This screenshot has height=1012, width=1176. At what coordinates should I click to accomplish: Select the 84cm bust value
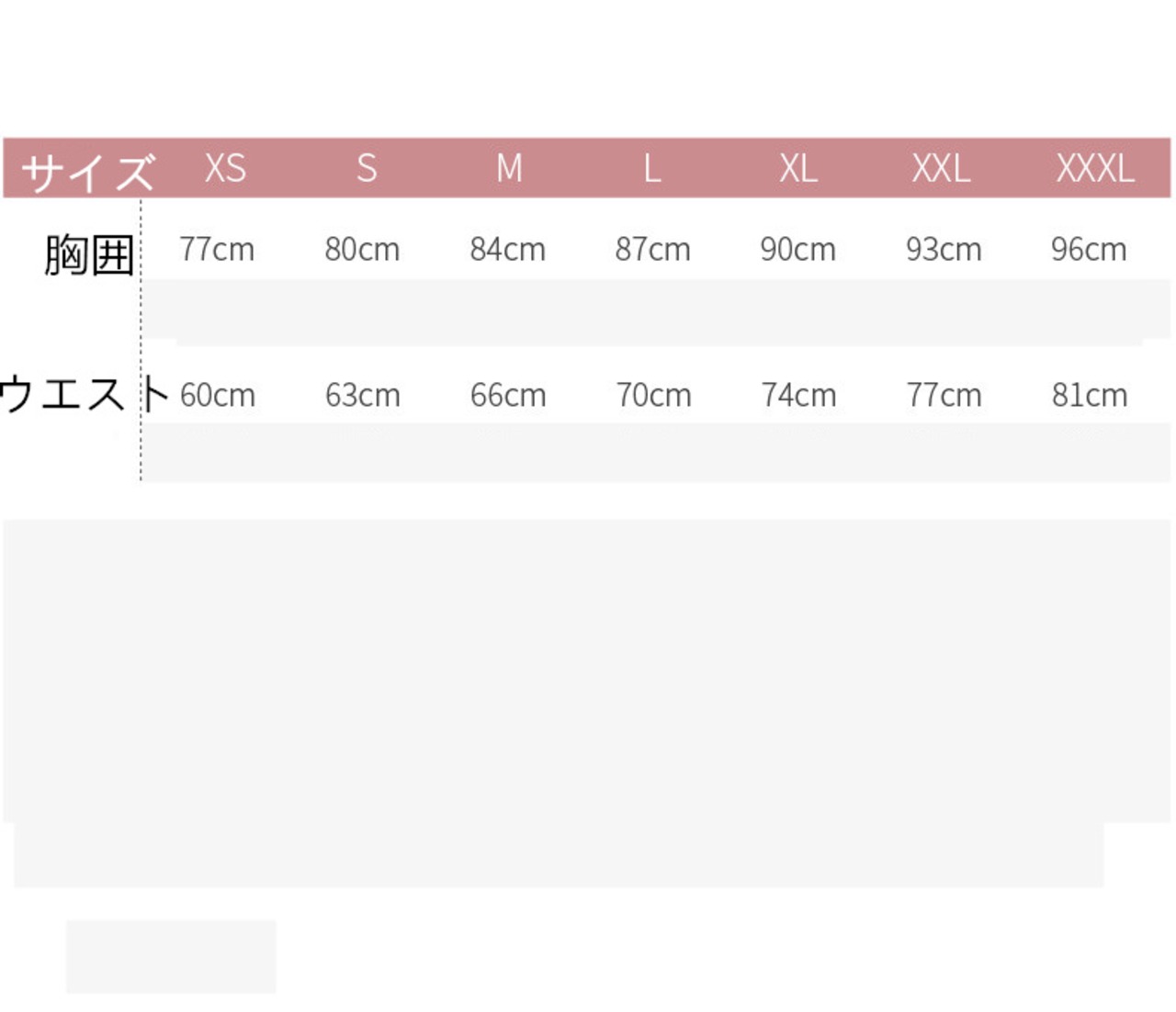pos(507,249)
